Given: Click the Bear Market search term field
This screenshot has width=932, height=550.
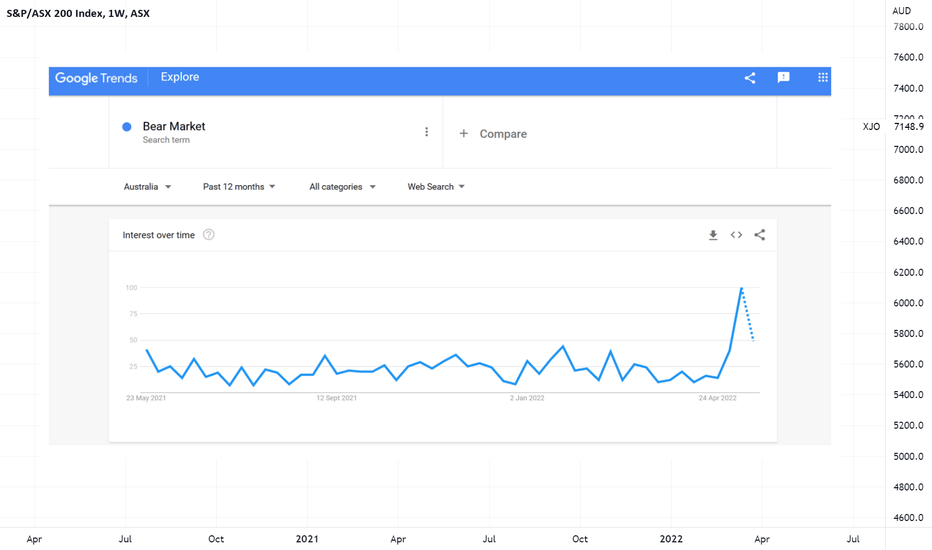Looking at the screenshot, I should [x=276, y=132].
